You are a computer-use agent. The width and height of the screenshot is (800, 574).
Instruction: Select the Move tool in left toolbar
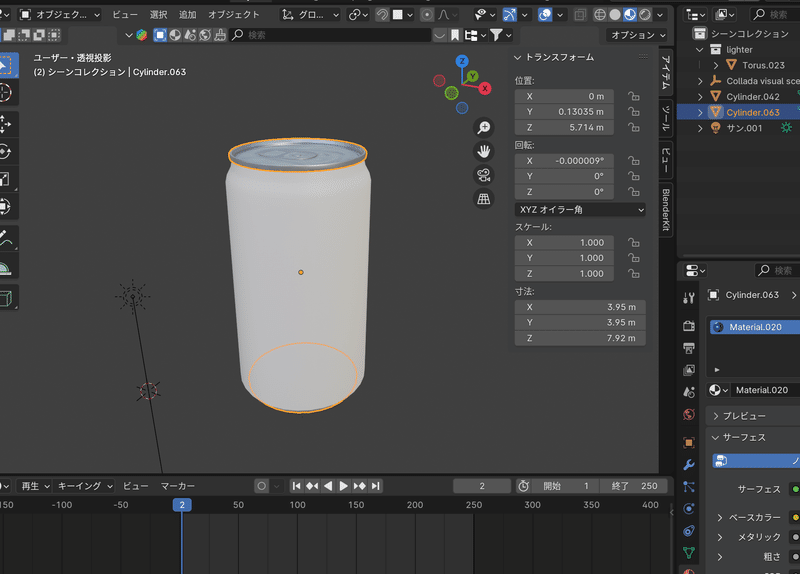pos(5,123)
